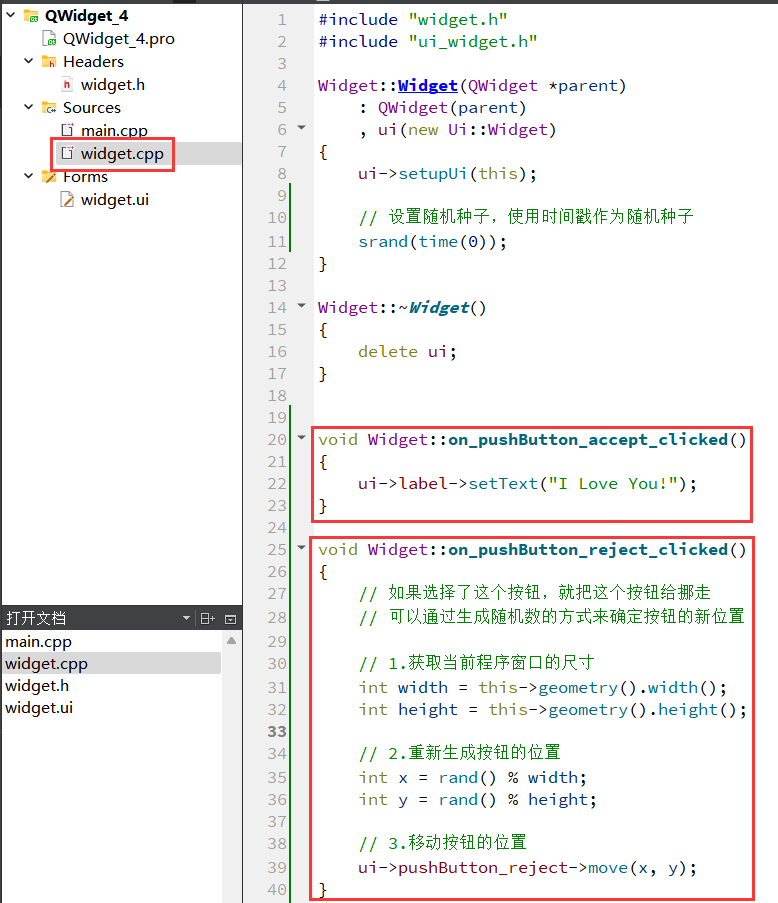Click the comment 1.获取当前程序窗口的尺寸
The width and height of the screenshot is (778, 903).
click(x=476, y=663)
